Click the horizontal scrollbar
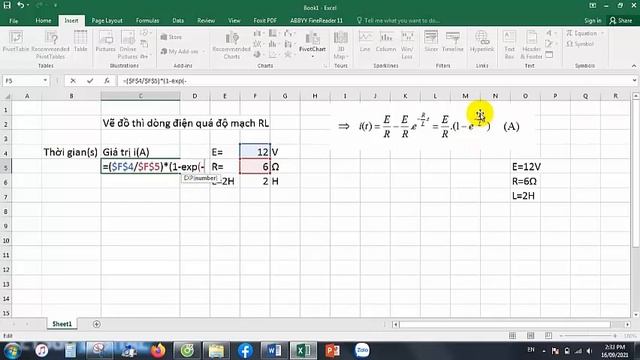 click(505, 324)
